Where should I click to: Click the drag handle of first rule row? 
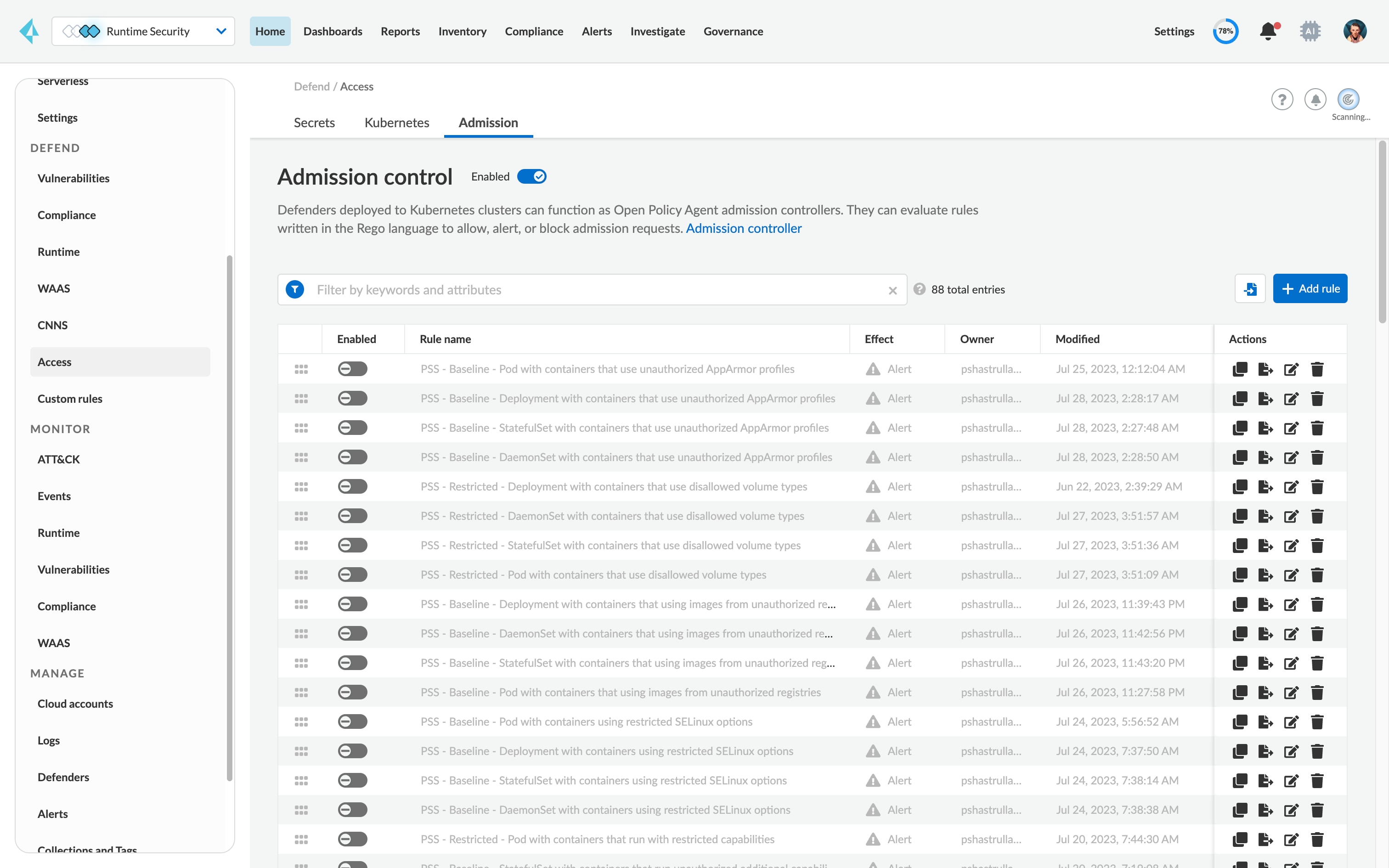(x=301, y=369)
